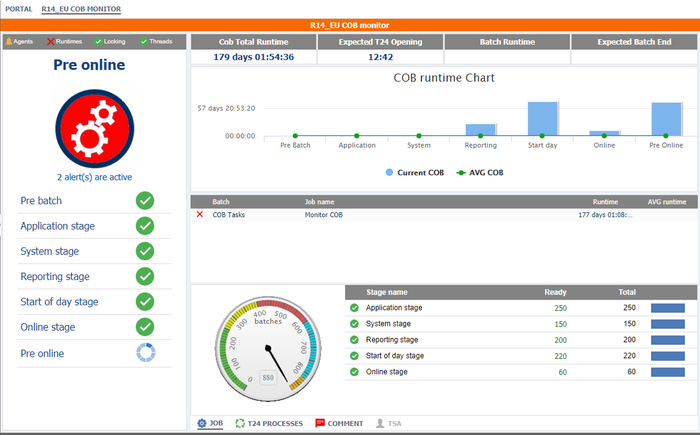The width and height of the screenshot is (700, 435).
Task: Click the Pre batch green checkmark icon
Action: click(145, 201)
